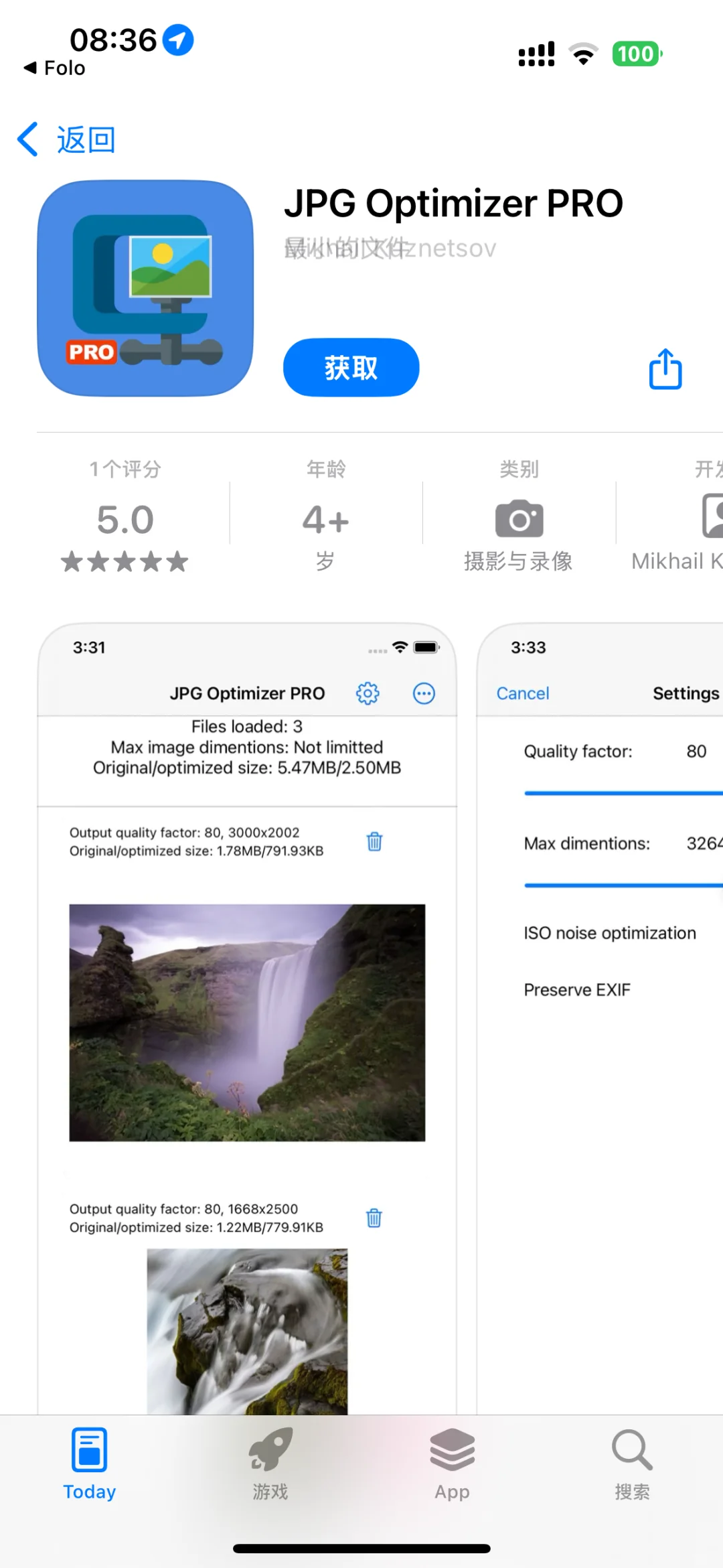Tap the 08:36 clock
This screenshot has height=1568, width=723.
coord(113,40)
